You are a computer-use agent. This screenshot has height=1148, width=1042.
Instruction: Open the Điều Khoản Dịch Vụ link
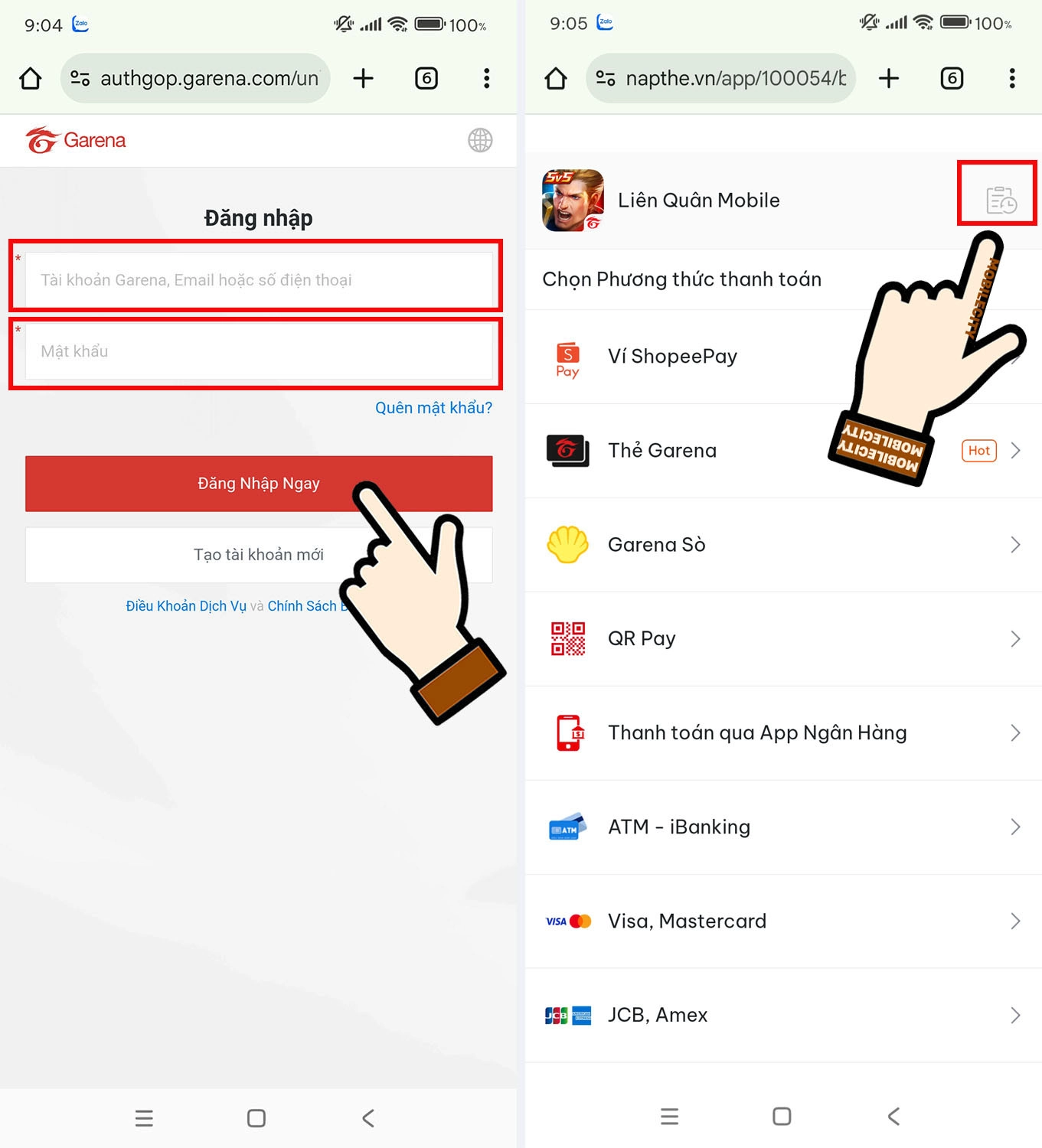click(x=186, y=606)
